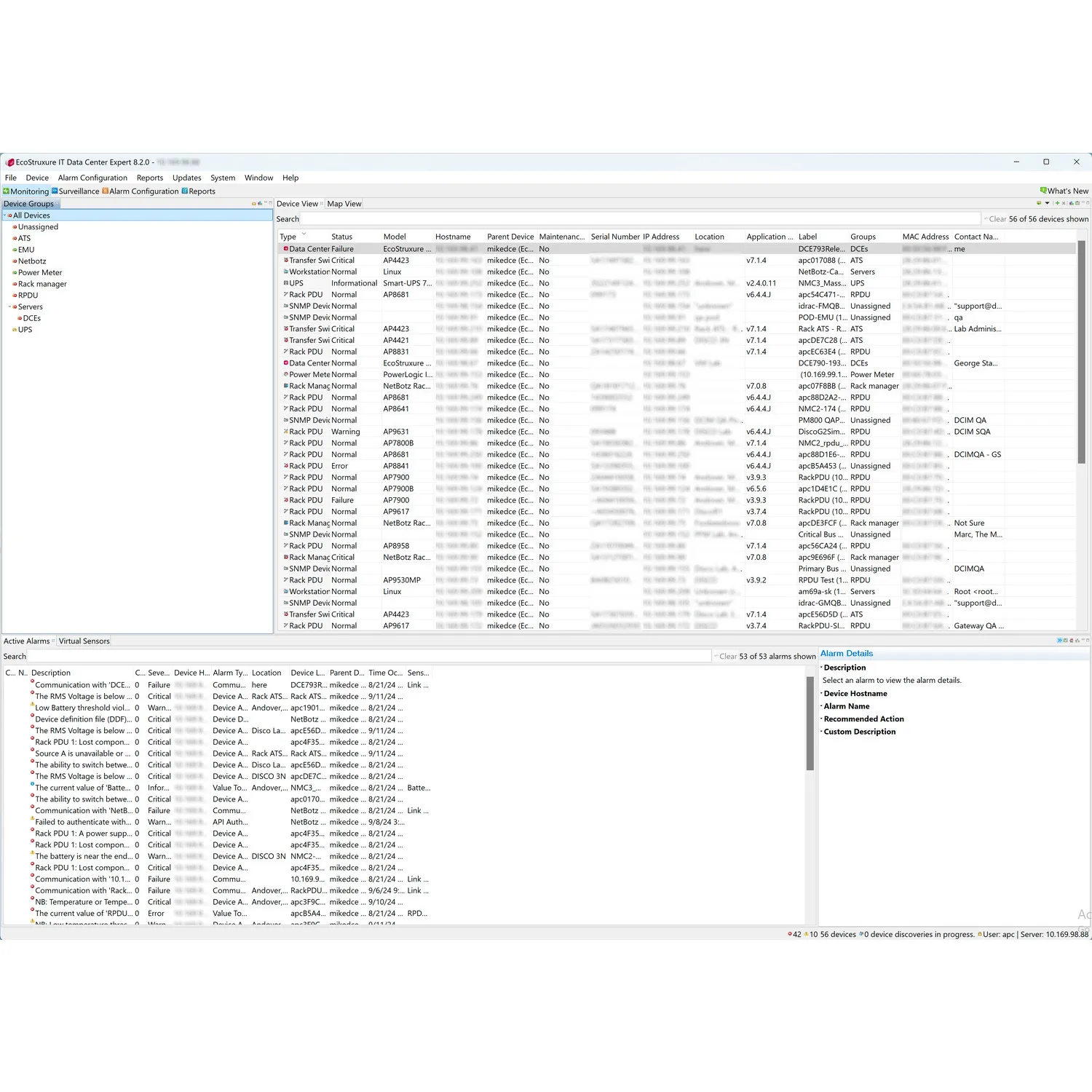Click the warning alarm count icon in status bar
1092x1092 pixels.
coord(807,935)
